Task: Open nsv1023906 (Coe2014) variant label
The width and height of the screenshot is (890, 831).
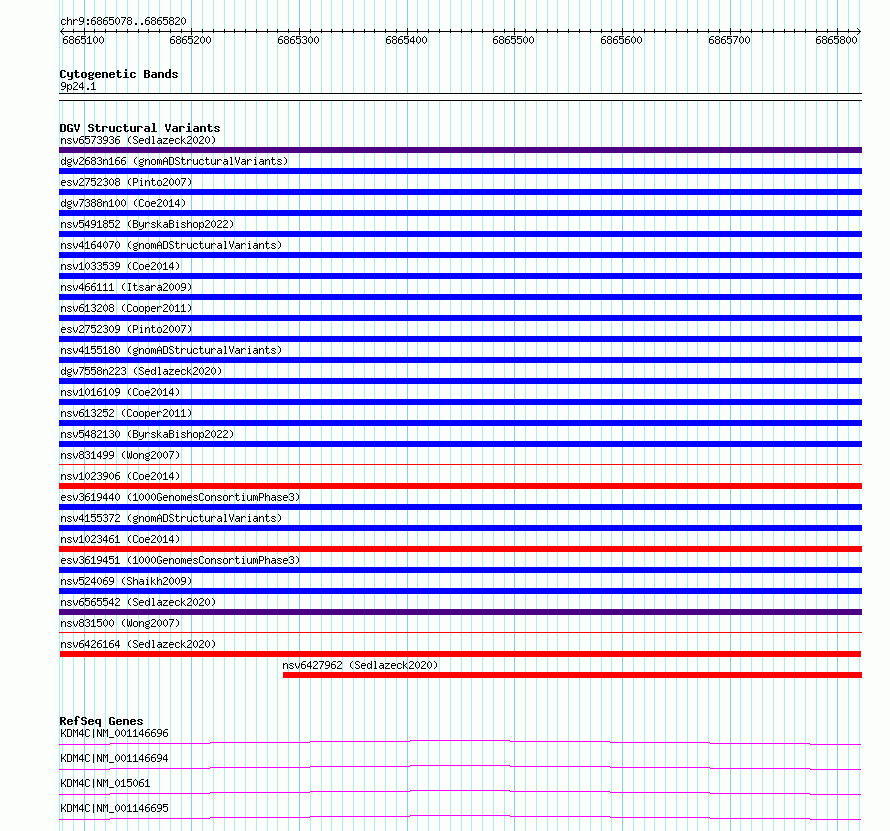Action: [x=120, y=476]
